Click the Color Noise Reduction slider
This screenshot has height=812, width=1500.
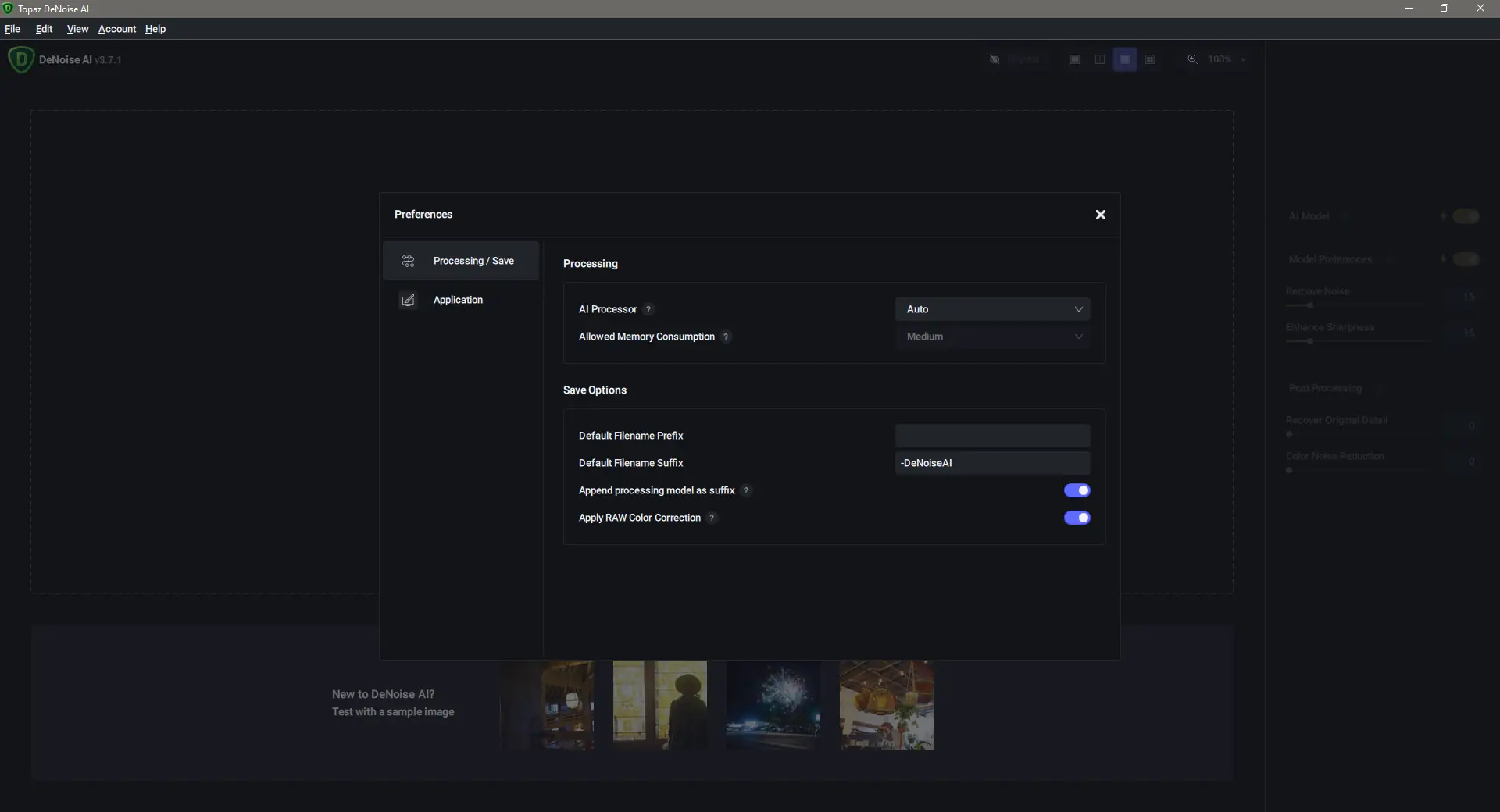1359,470
